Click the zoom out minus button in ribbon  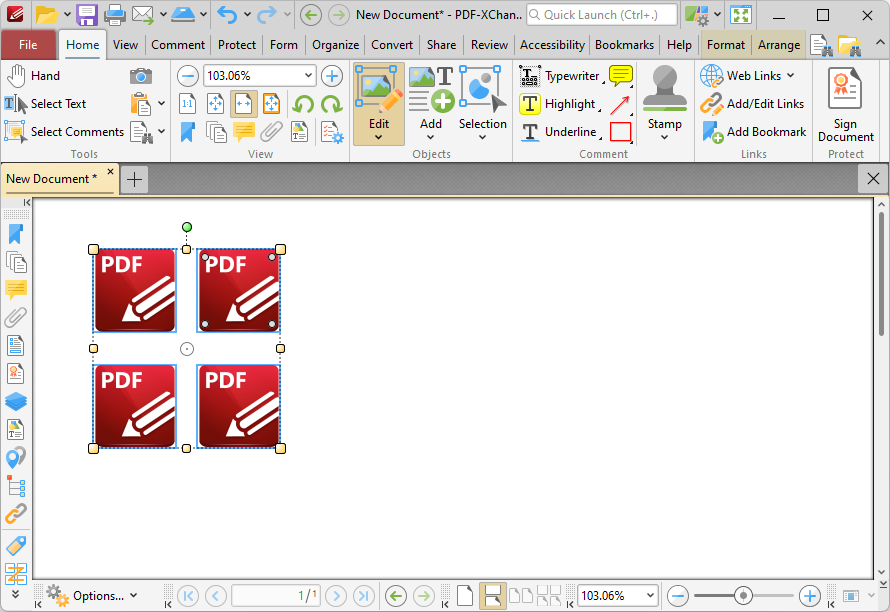click(x=187, y=76)
